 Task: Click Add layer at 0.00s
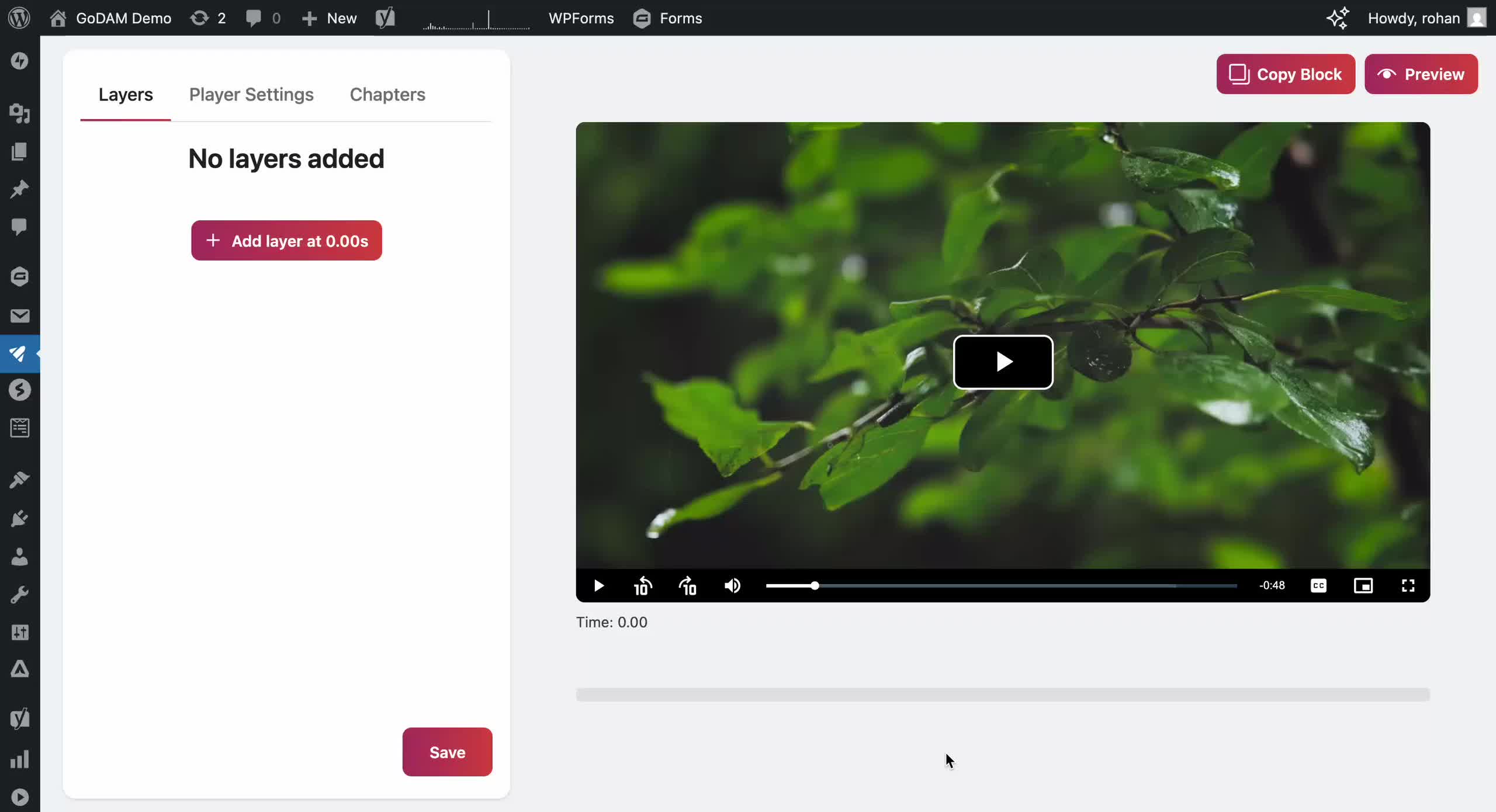click(x=286, y=240)
